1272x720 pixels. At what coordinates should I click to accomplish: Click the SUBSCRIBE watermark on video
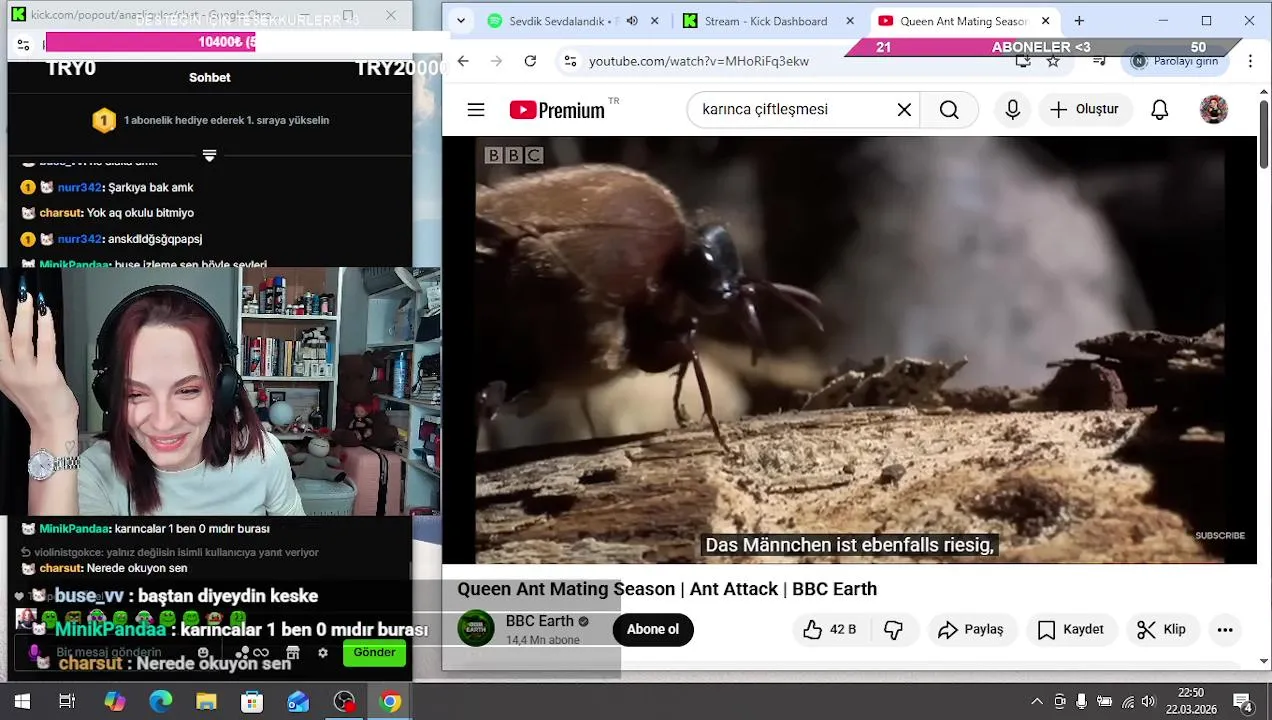pos(1220,536)
